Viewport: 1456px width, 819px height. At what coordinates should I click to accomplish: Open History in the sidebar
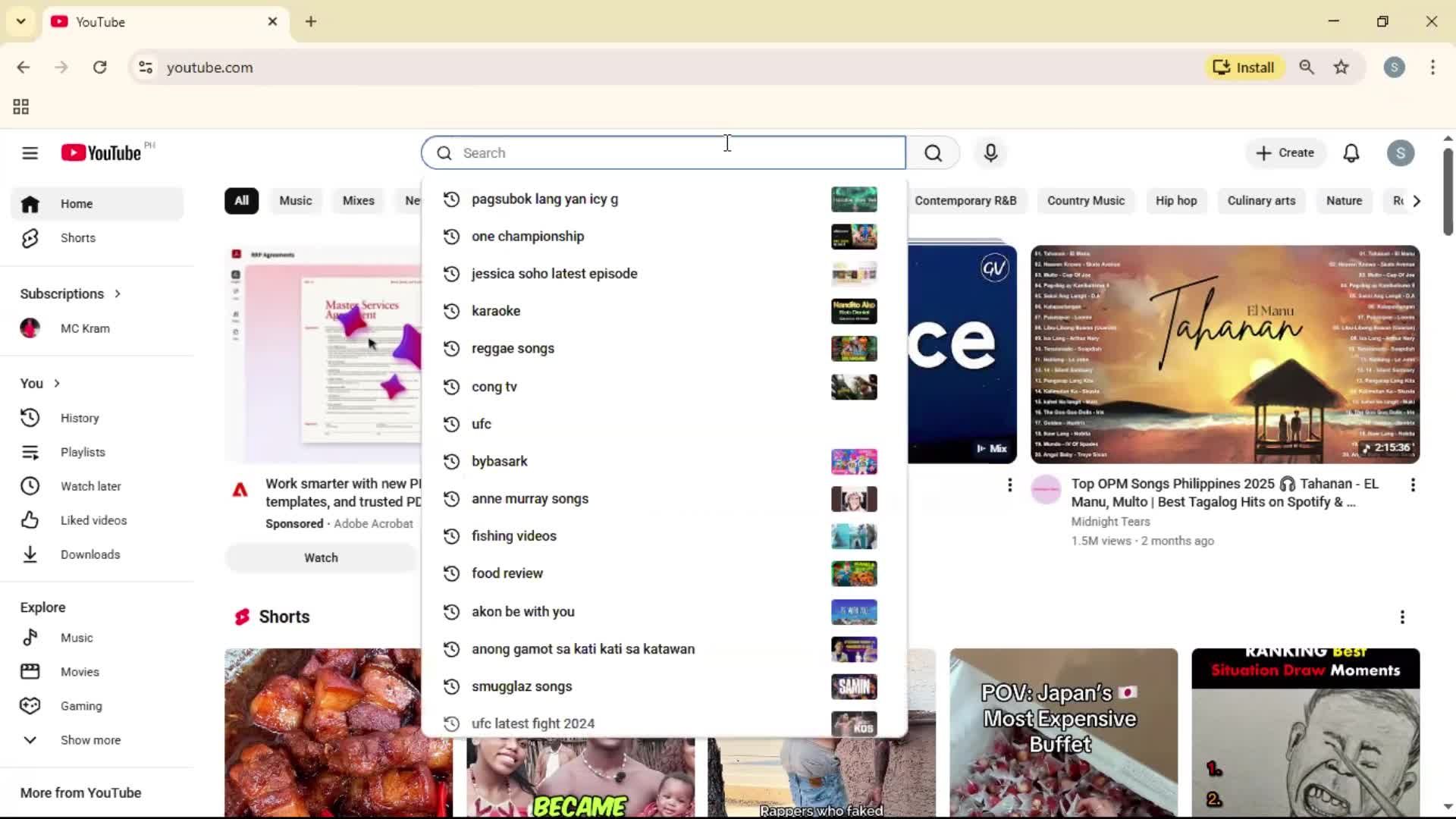[x=80, y=418]
